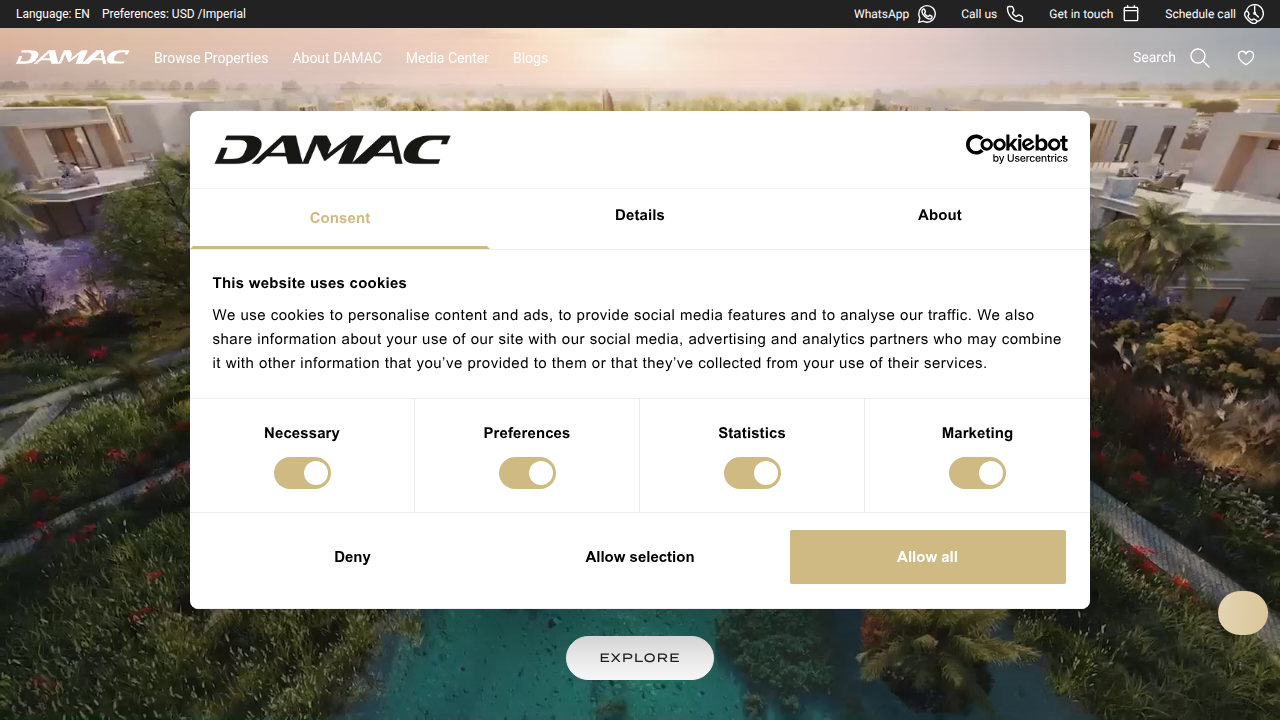Switch to the Consent tab
This screenshot has height=720, width=1280.
(340, 218)
